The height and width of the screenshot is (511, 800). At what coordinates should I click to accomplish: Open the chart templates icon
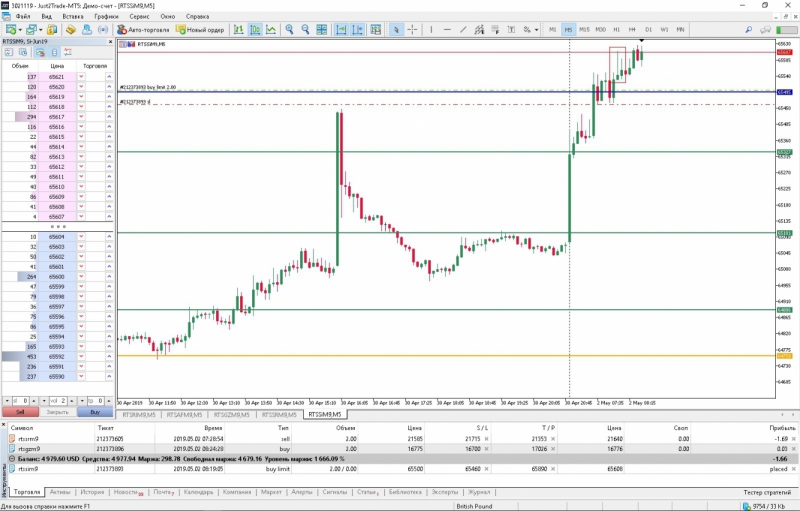(x=376, y=30)
